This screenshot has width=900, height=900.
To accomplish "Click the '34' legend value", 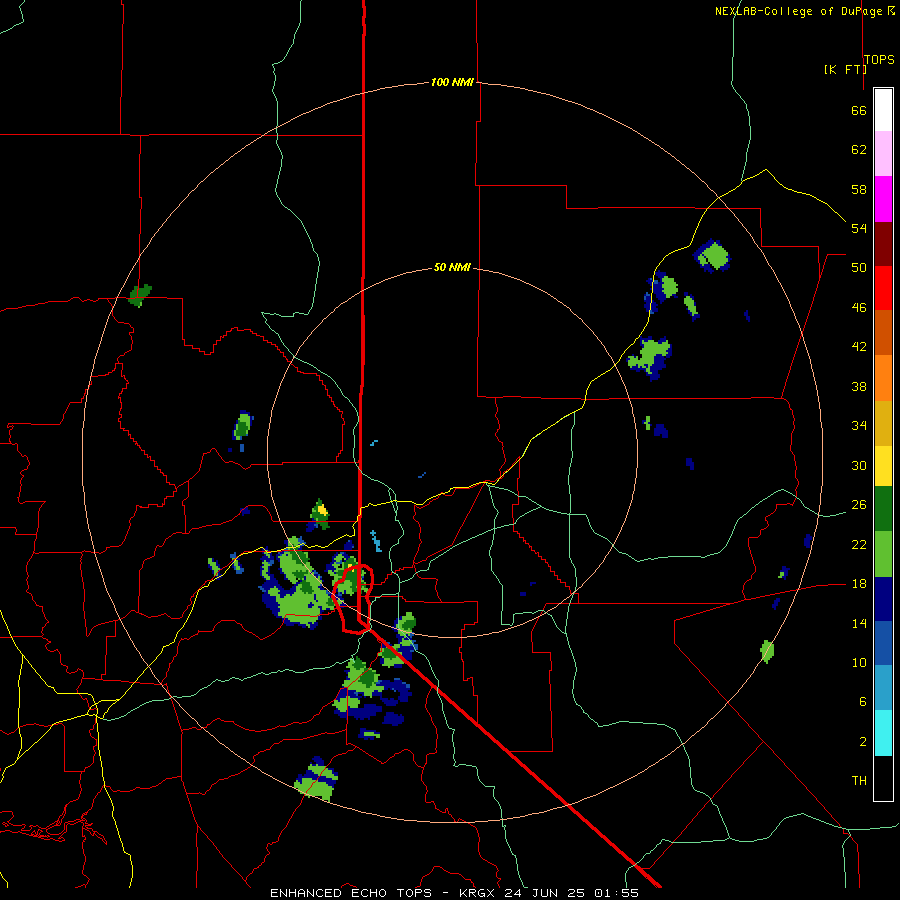I will pyautogui.click(x=859, y=426).
